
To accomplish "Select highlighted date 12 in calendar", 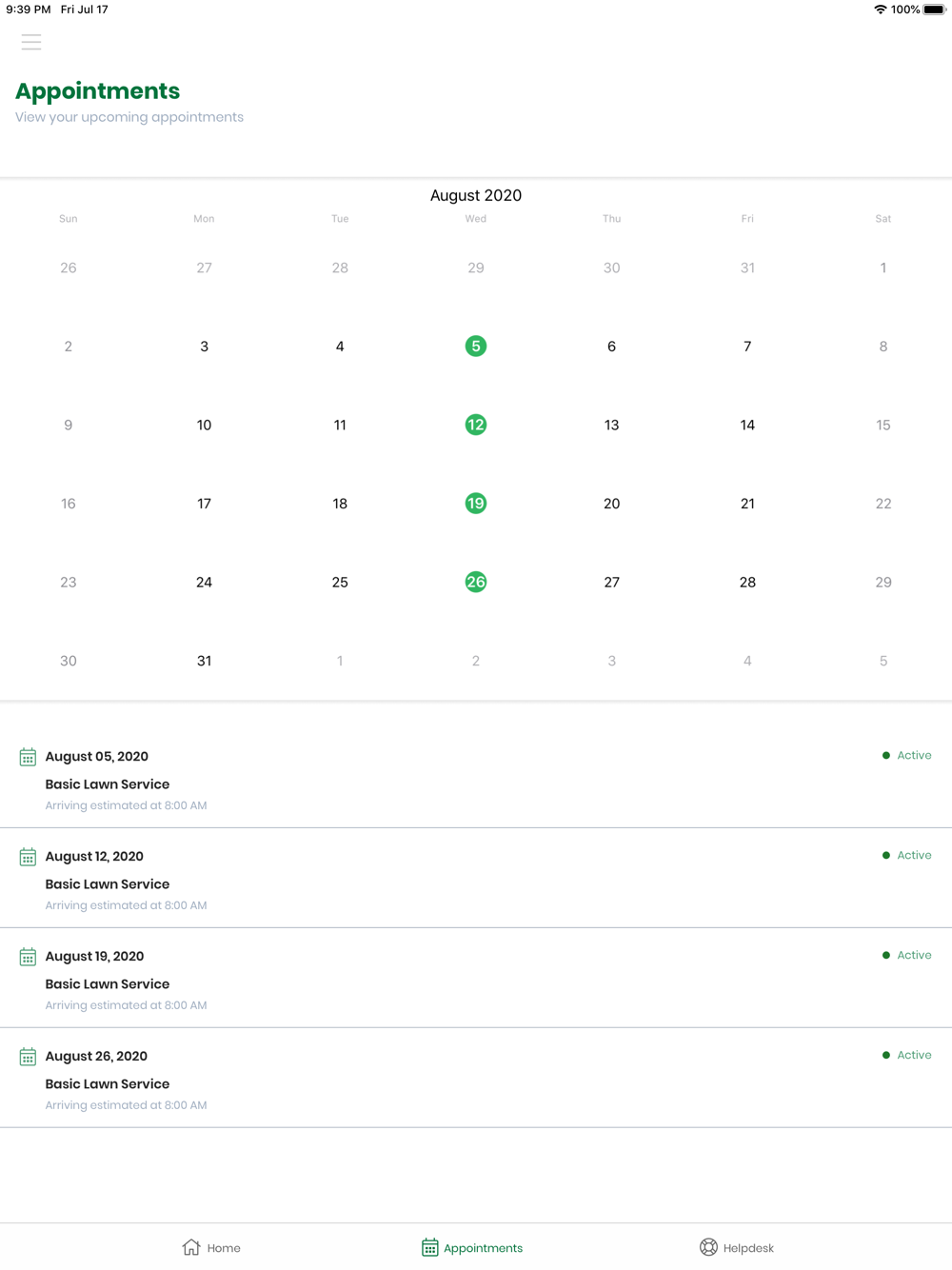I will point(476,425).
